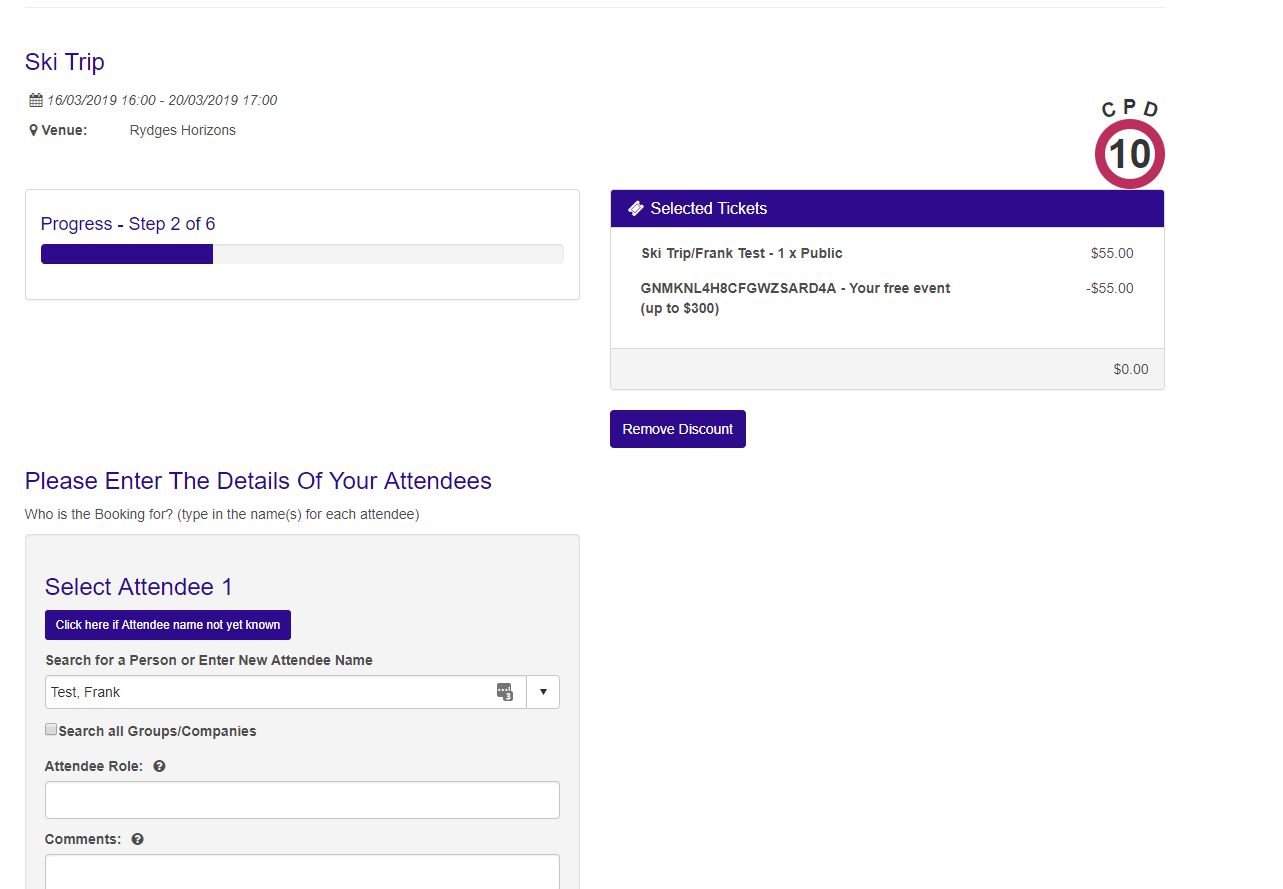Click into the Comments text box
Screen dimensions: 1283x889
[302, 870]
